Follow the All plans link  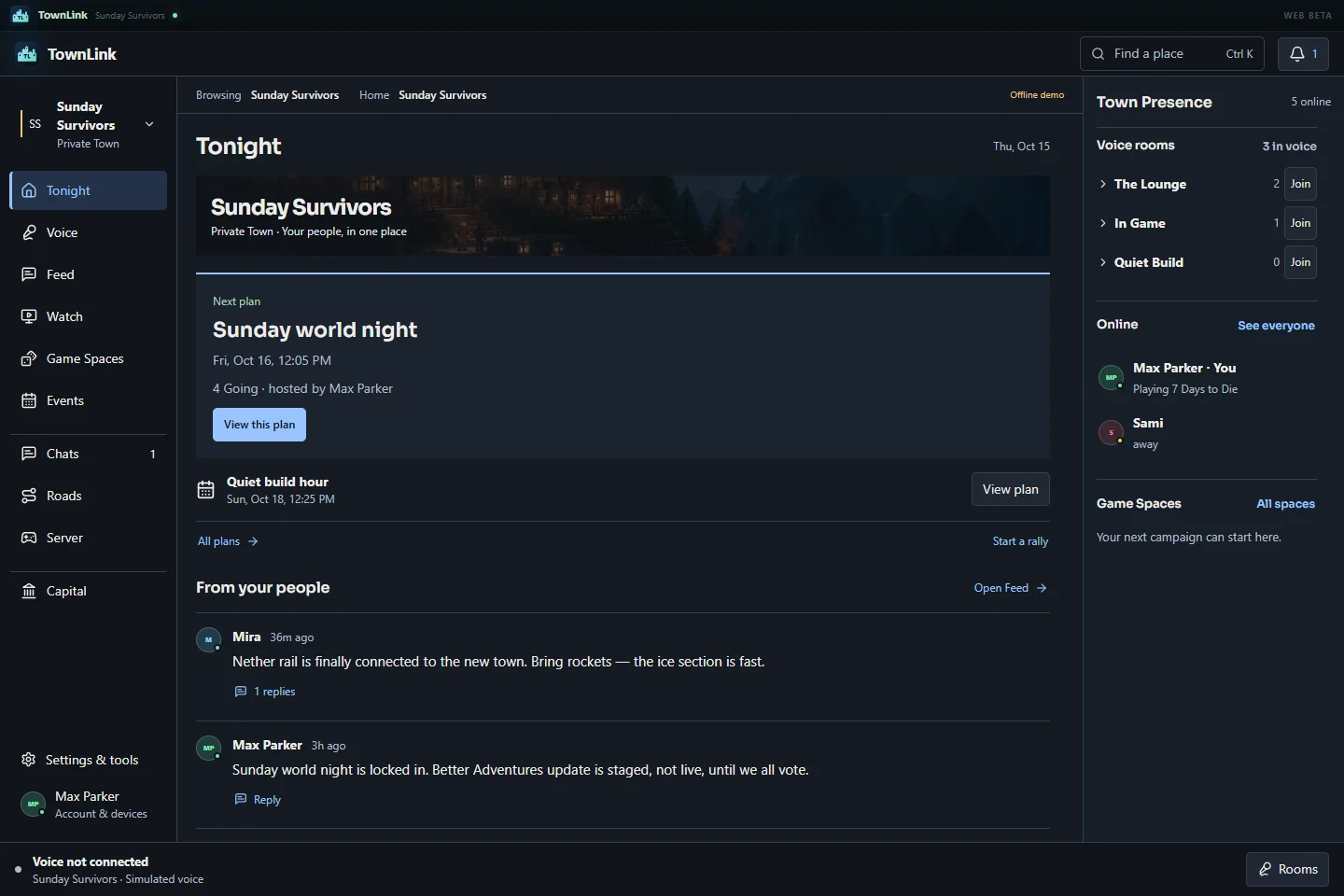(x=228, y=541)
